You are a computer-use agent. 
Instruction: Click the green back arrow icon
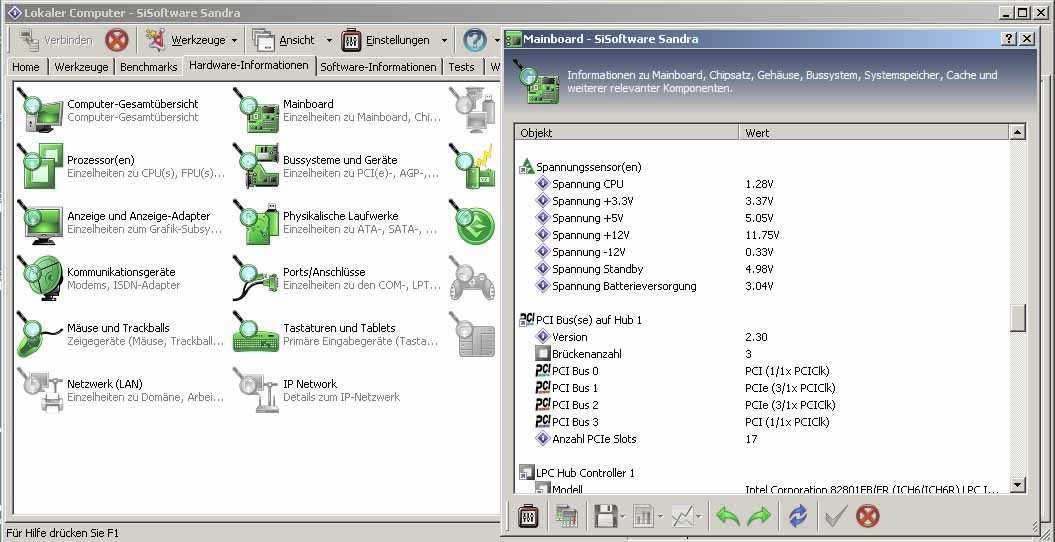click(728, 516)
